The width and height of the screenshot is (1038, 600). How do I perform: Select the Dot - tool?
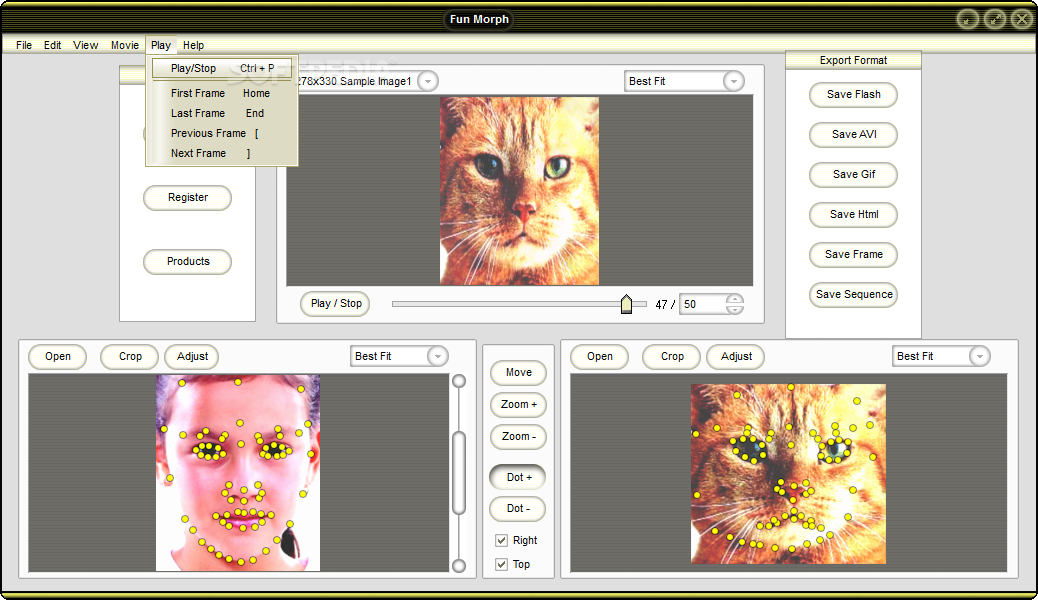518,509
